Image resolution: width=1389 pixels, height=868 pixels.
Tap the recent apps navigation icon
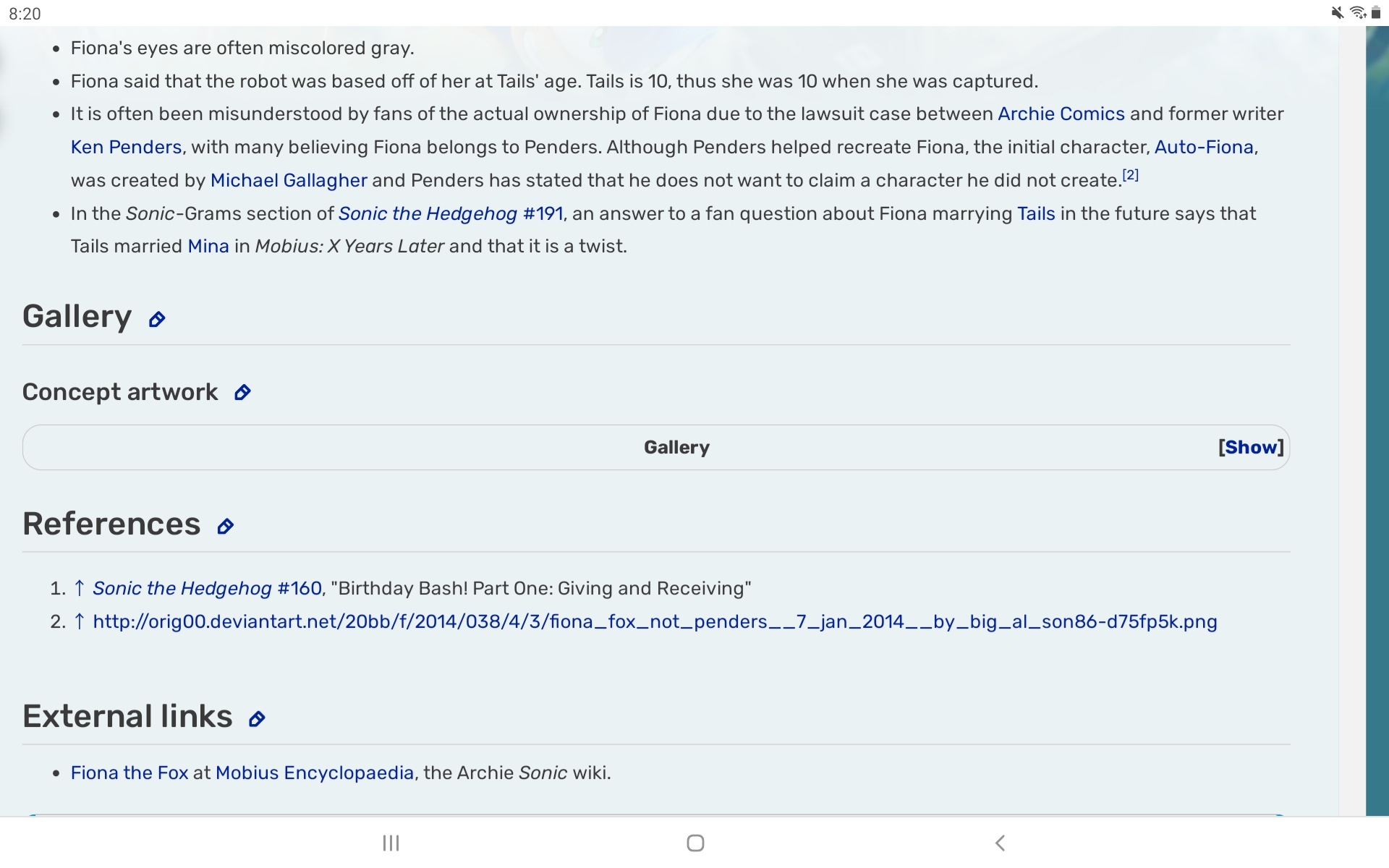pyautogui.click(x=391, y=843)
